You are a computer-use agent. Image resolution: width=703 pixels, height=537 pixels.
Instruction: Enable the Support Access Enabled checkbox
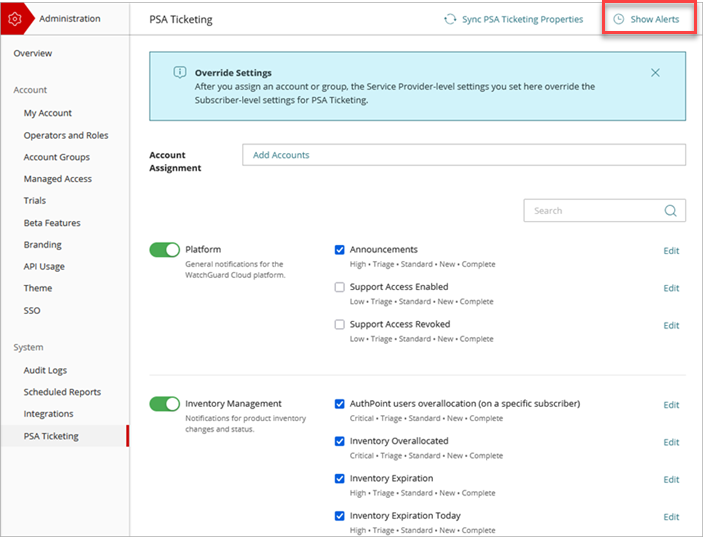coord(340,287)
